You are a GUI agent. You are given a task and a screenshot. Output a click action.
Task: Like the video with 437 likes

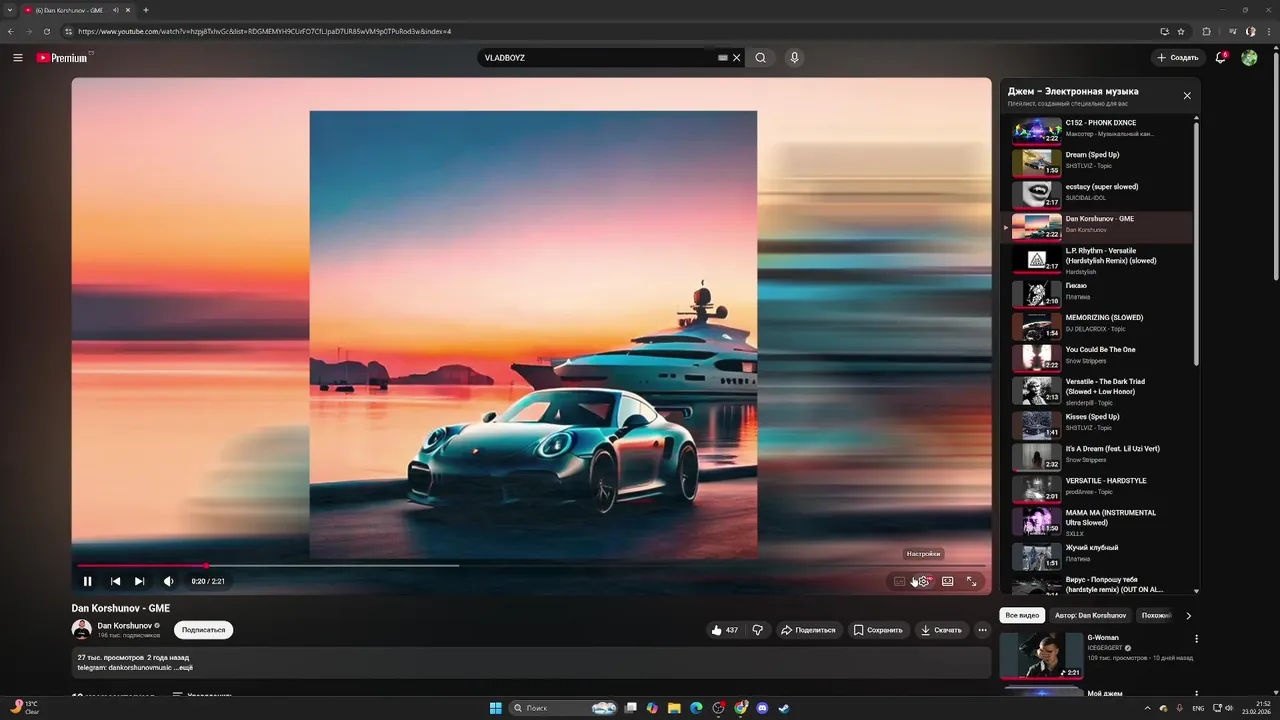725,630
